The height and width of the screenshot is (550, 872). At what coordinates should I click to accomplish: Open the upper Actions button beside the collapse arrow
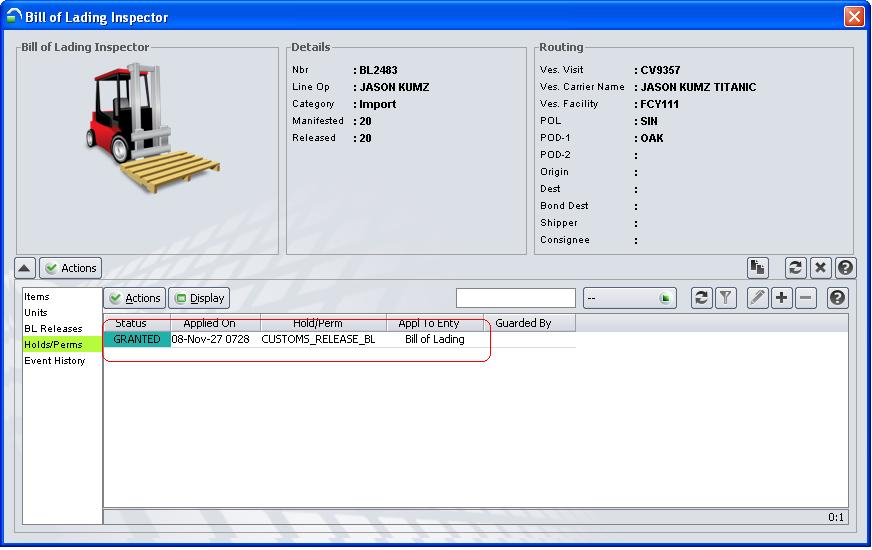click(71, 268)
